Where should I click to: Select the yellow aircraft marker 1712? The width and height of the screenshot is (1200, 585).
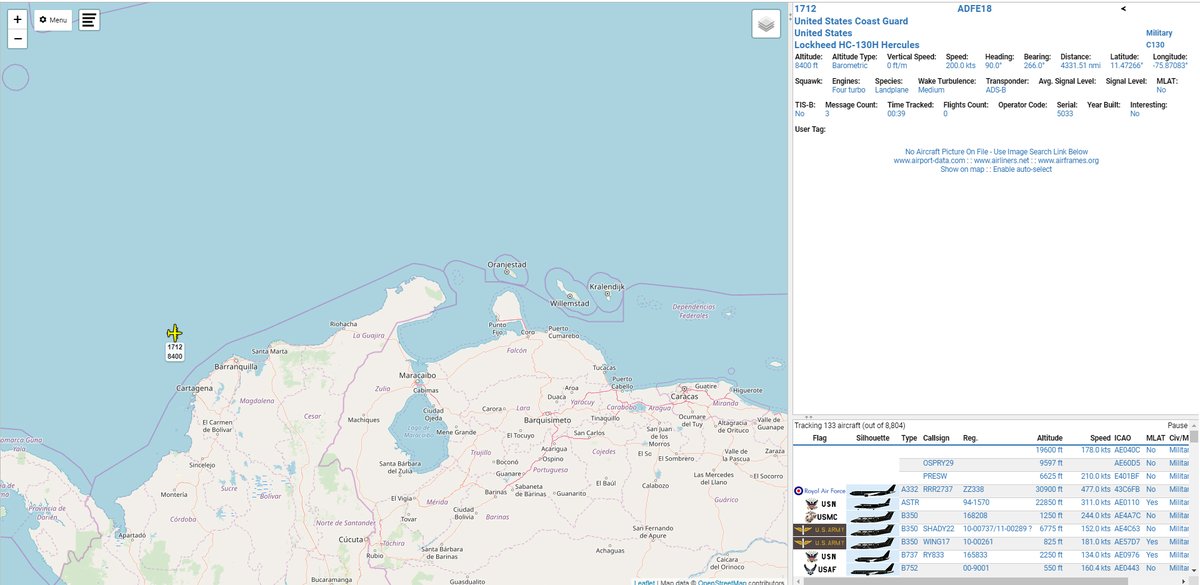[175, 333]
